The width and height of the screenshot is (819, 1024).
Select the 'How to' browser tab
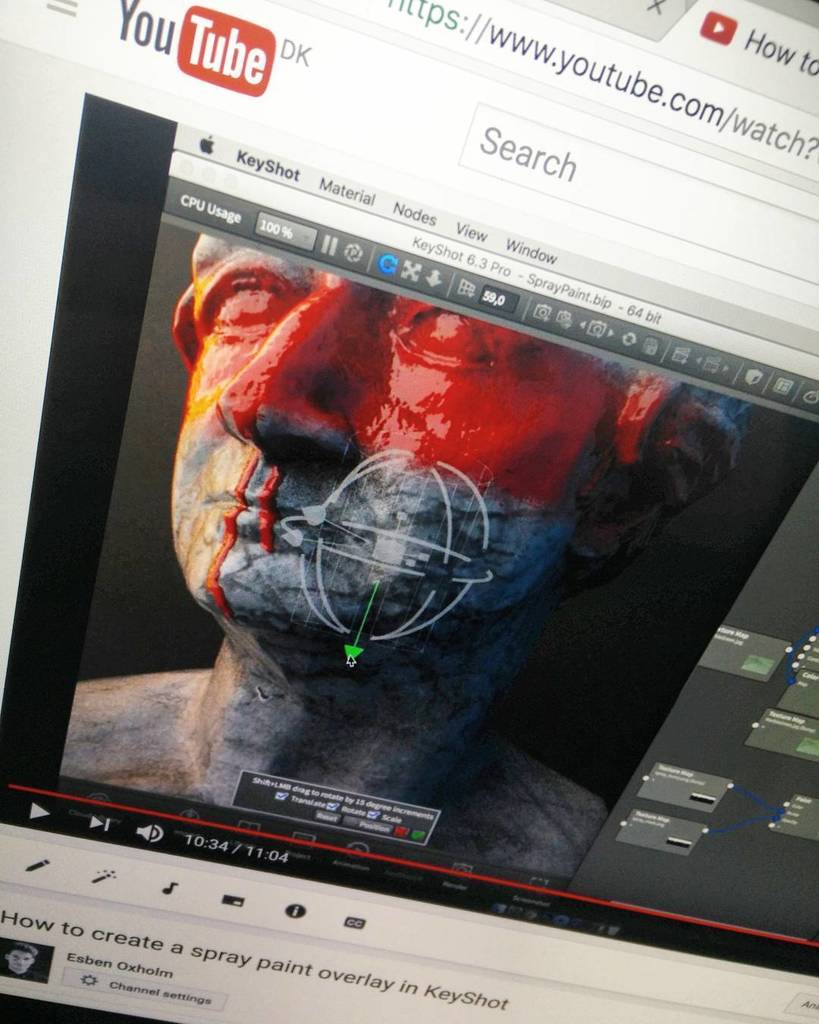761,42
